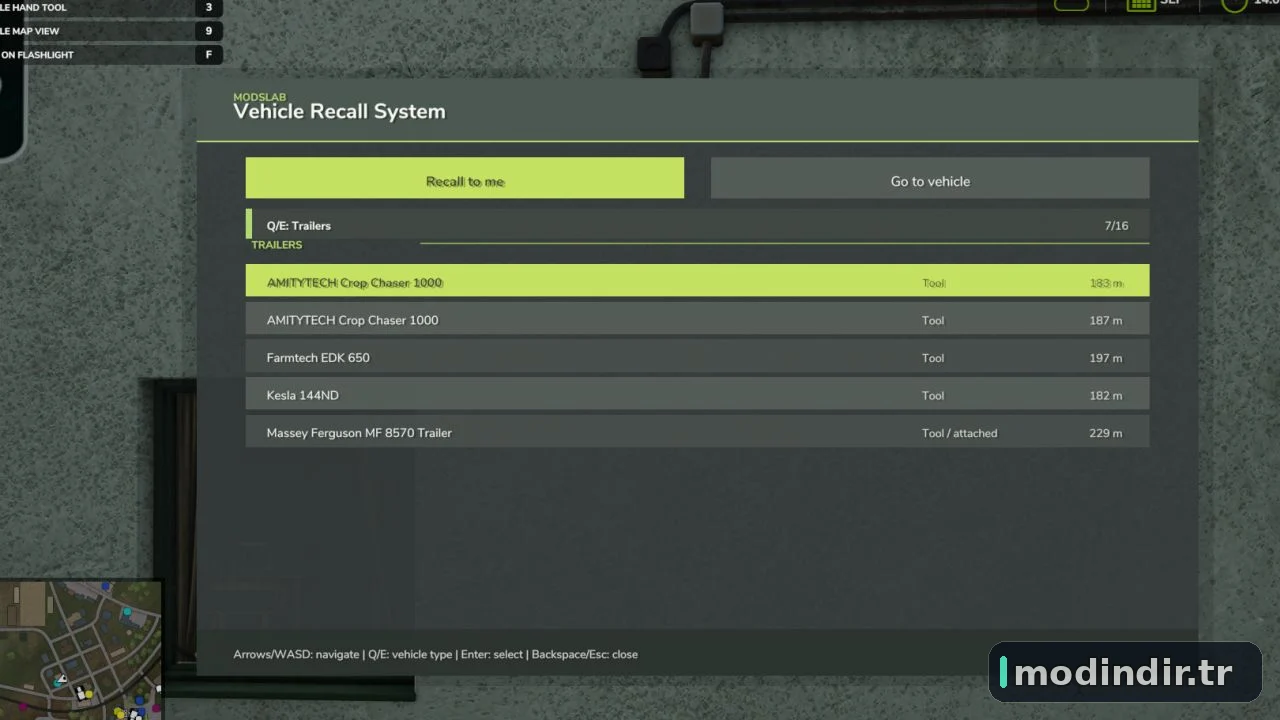Click the 197 m distance value
The width and height of the screenshot is (1280, 720).
1105,358
